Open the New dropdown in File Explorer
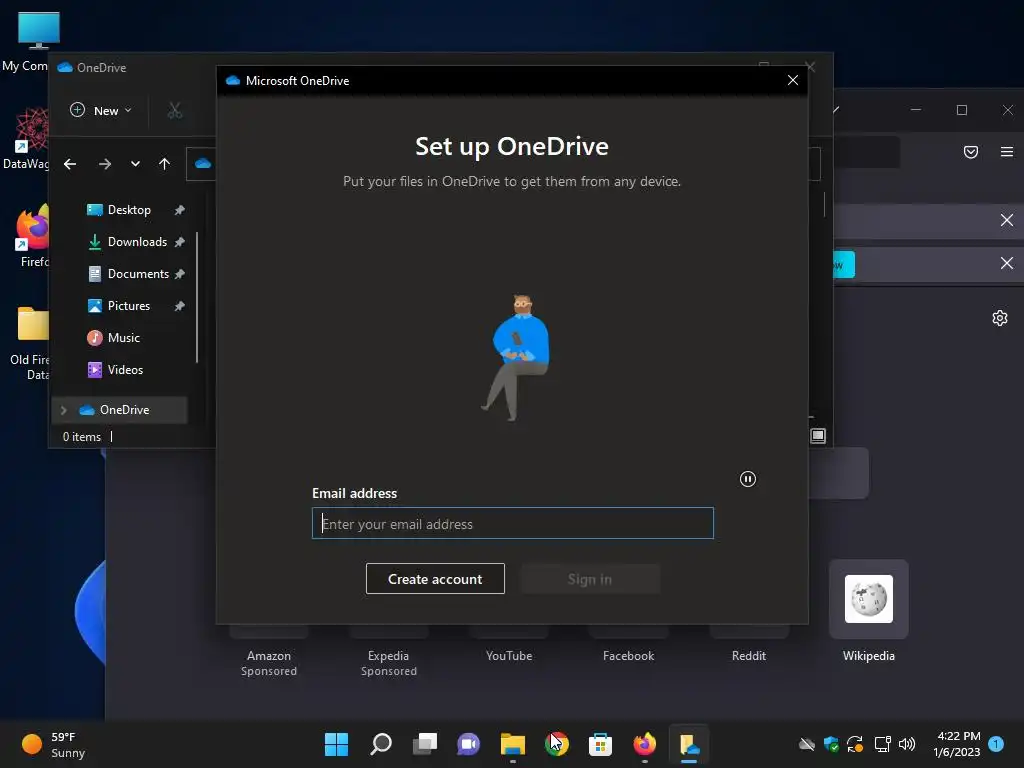The image size is (1024, 768). click(101, 110)
